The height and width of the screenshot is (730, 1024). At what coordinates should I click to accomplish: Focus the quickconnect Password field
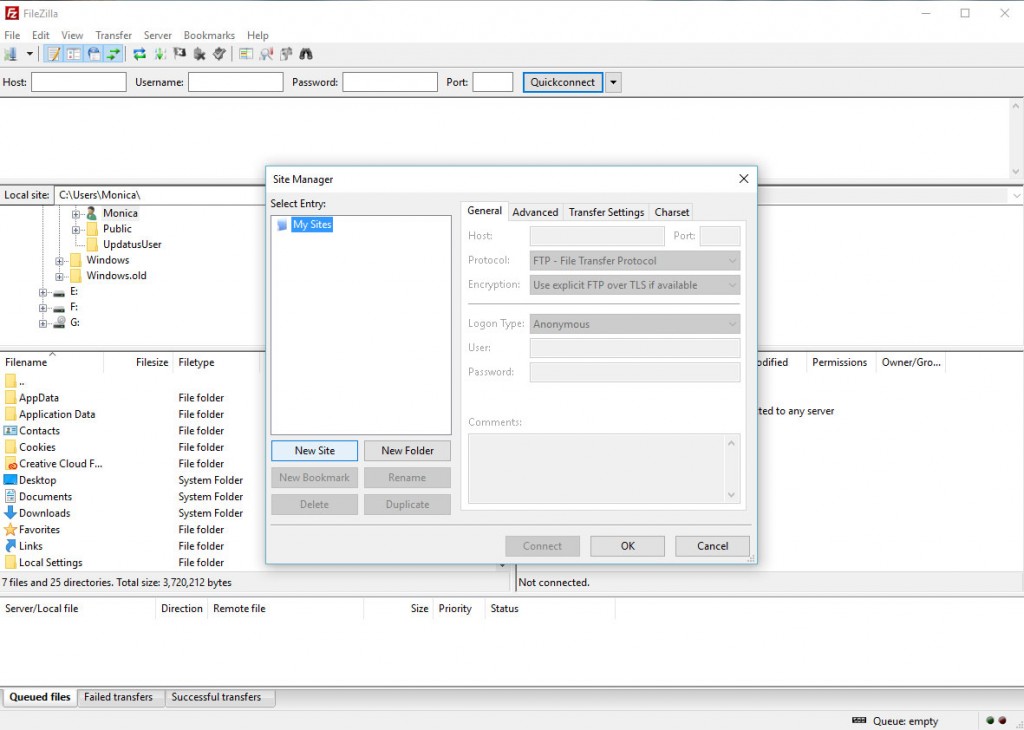coord(390,82)
